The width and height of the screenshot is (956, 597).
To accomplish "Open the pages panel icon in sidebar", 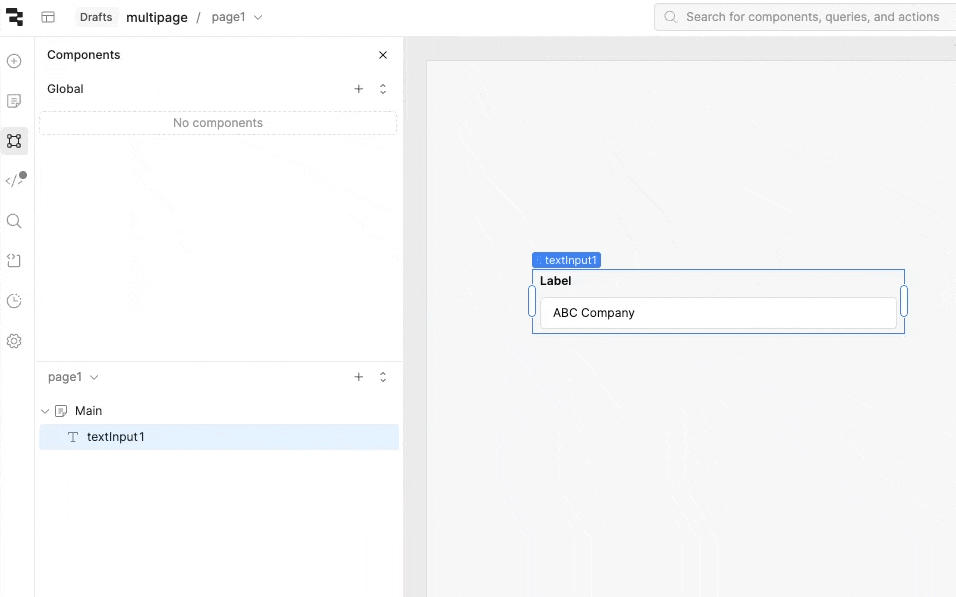I will tap(14, 100).
